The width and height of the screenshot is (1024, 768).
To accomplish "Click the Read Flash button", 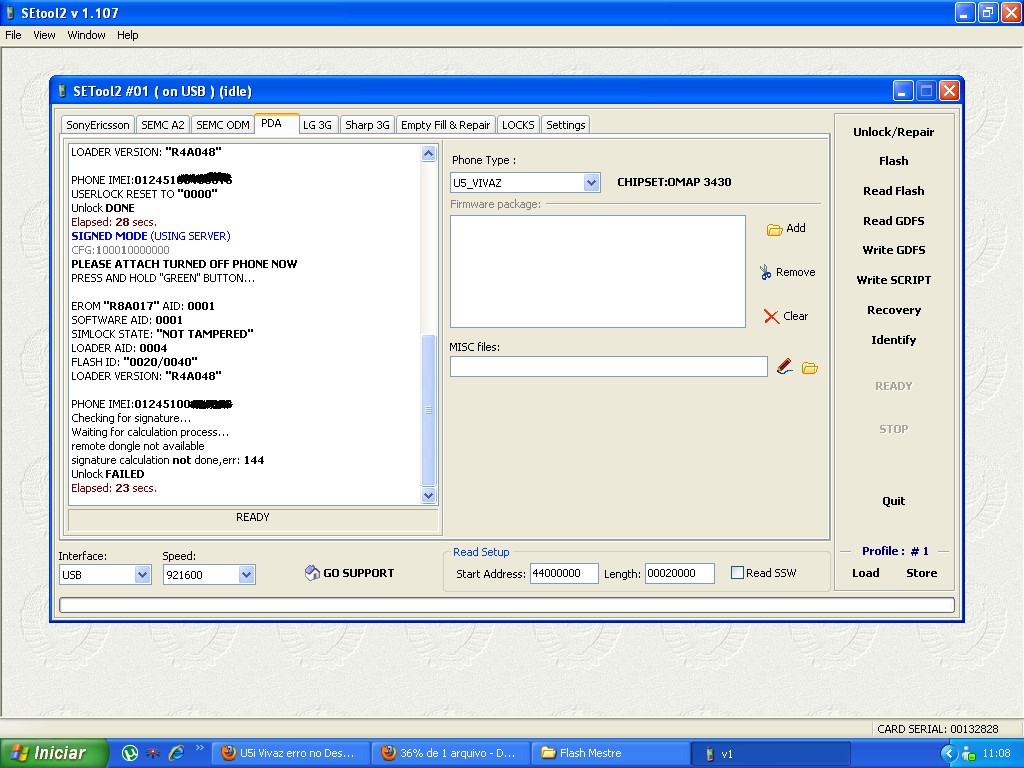I will (x=893, y=191).
